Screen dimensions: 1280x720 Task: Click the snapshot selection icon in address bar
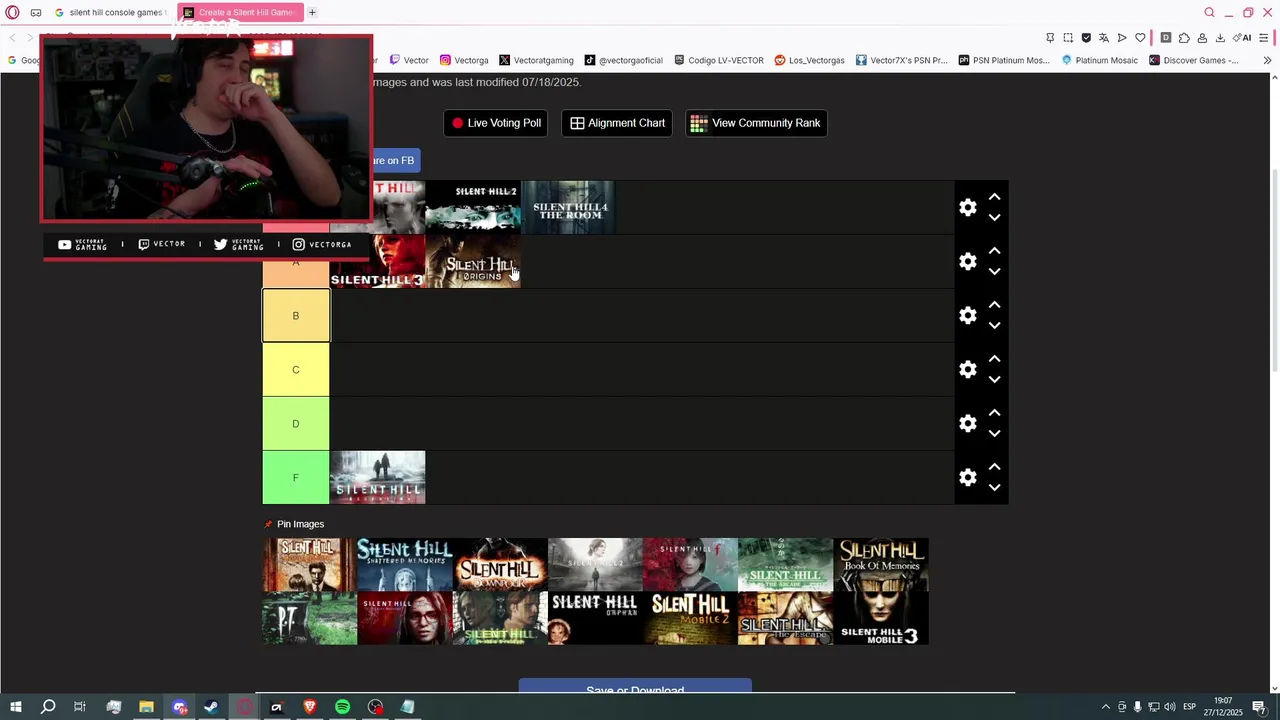click(x=1068, y=38)
